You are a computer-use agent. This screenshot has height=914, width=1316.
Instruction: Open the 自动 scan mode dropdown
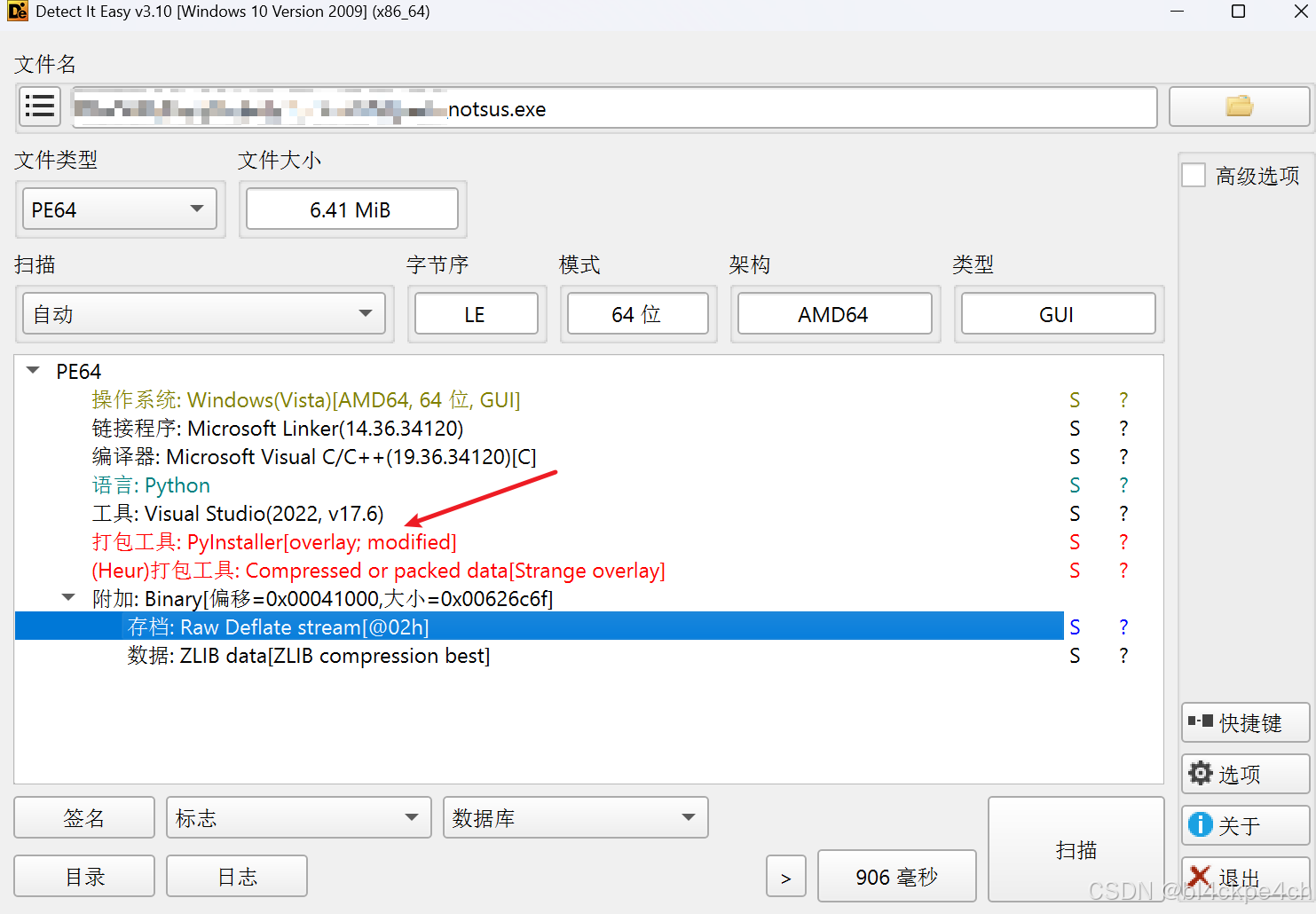tap(205, 314)
